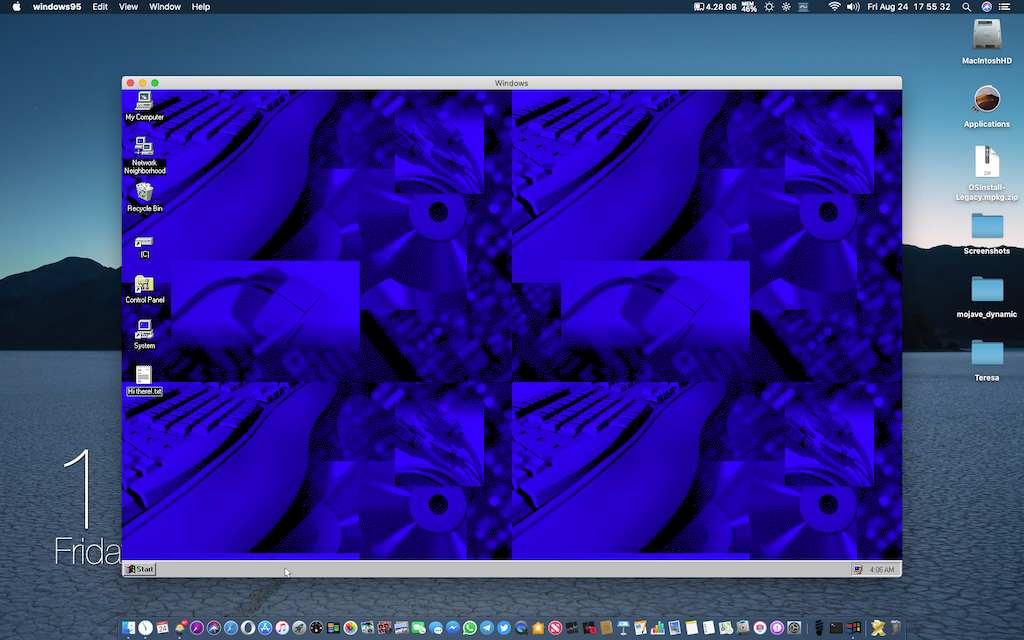Open iTunes from the Dock
Image resolution: width=1024 pixels, height=640 pixels.
(x=282, y=628)
